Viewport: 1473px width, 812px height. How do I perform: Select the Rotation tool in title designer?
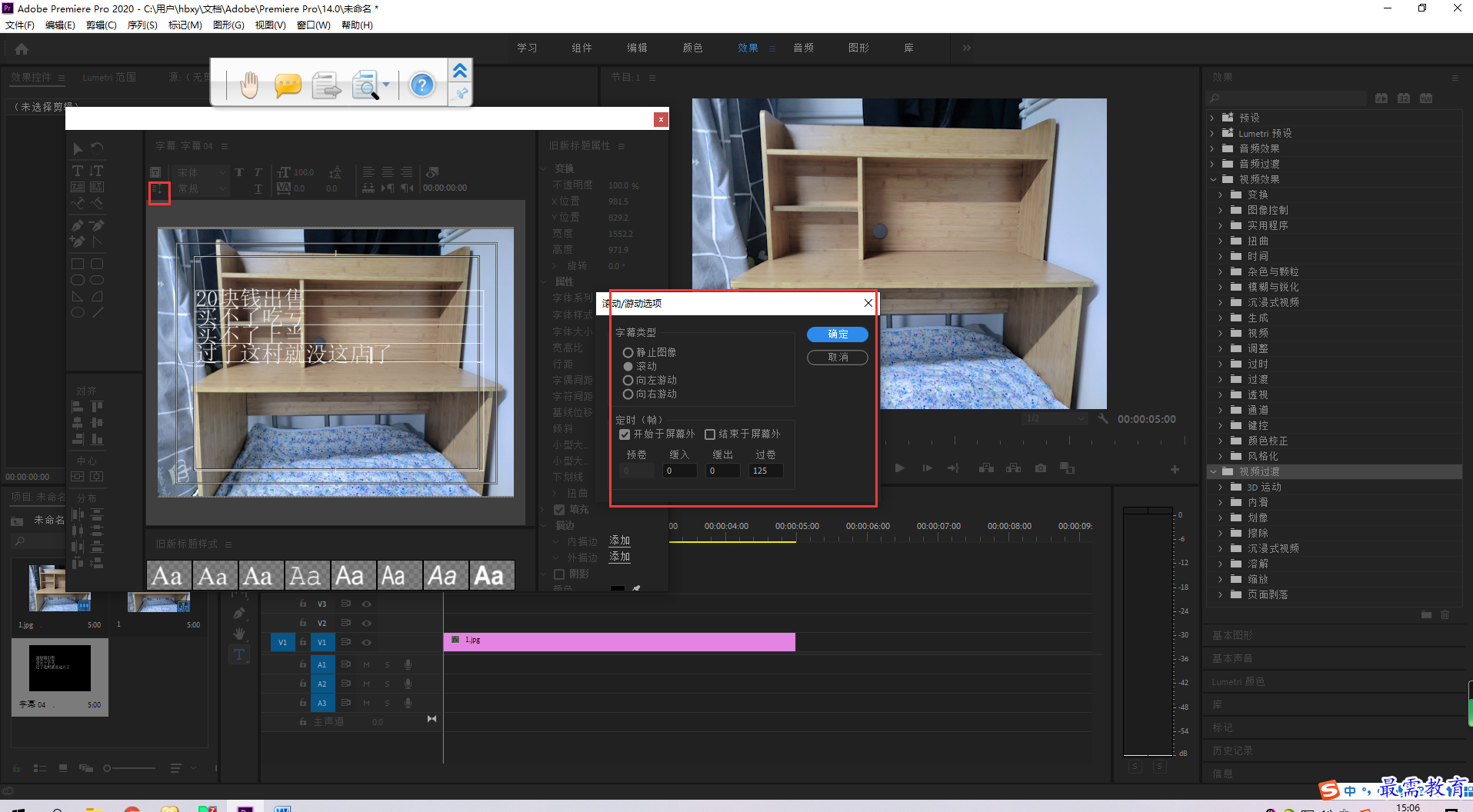coord(97,148)
